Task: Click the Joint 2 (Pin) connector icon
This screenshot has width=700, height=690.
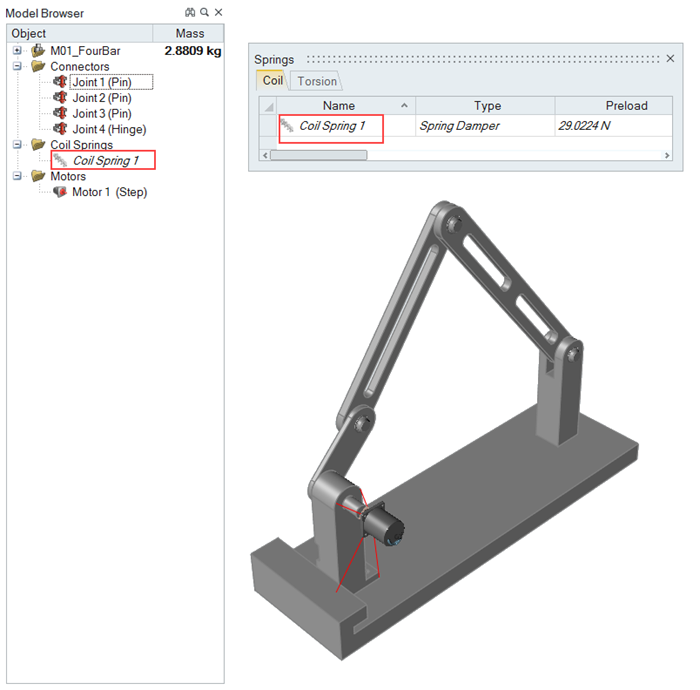Action: click(60, 98)
